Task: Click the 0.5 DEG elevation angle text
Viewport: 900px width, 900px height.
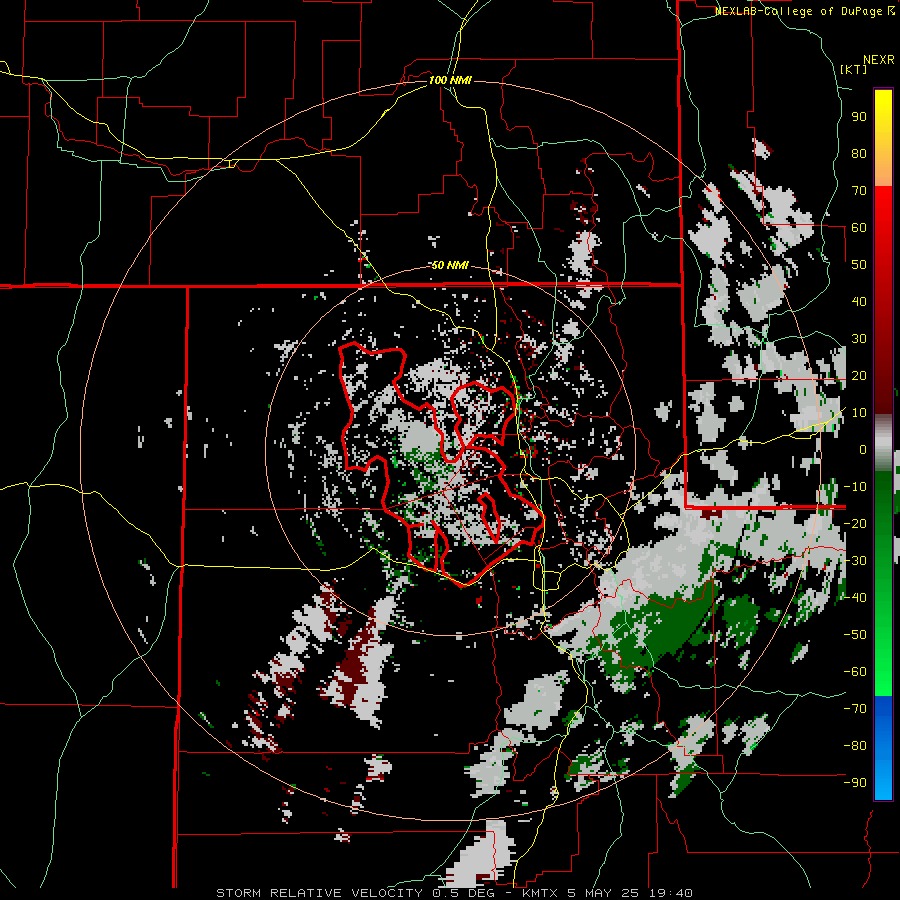Action: (466, 893)
